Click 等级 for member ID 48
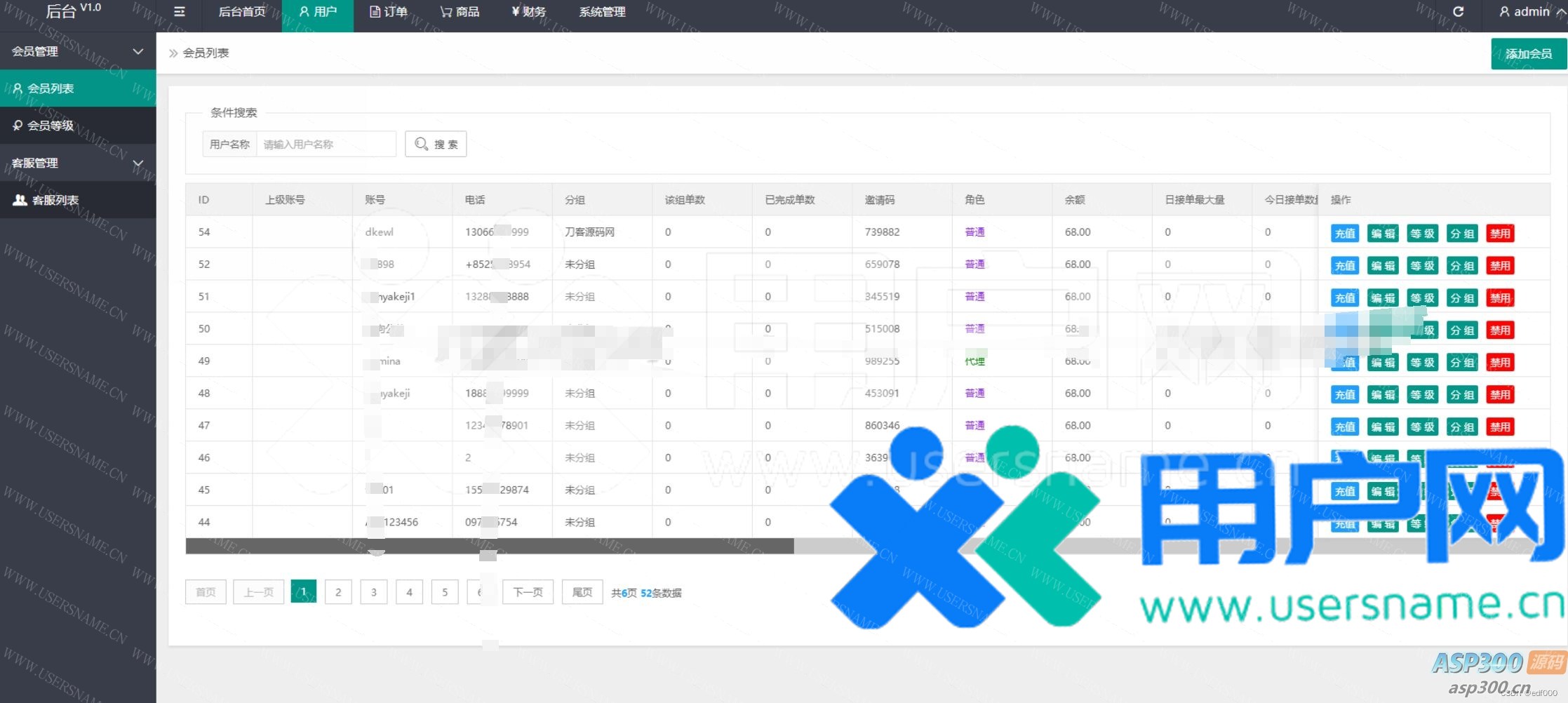 [1423, 395]
